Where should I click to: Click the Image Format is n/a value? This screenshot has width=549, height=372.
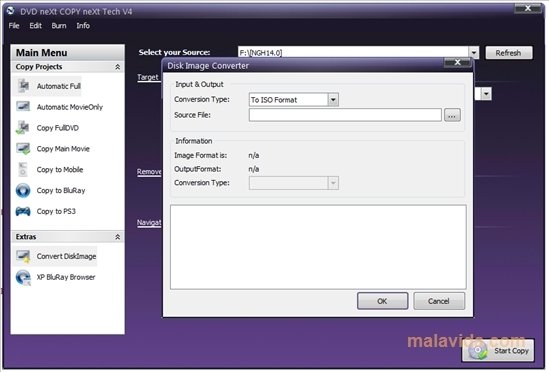point(254,155)
